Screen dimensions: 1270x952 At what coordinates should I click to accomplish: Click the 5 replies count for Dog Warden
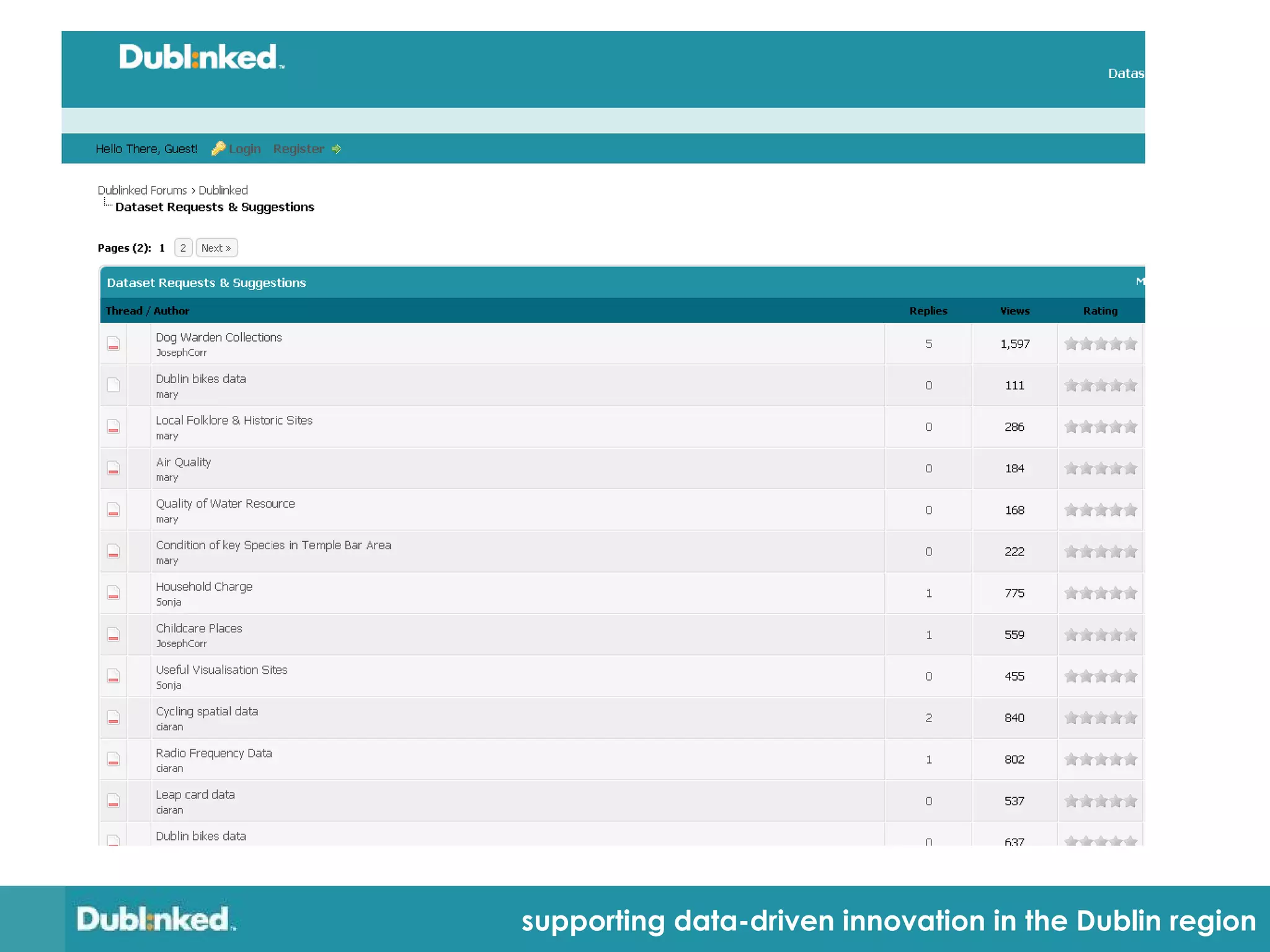(928, 344)
